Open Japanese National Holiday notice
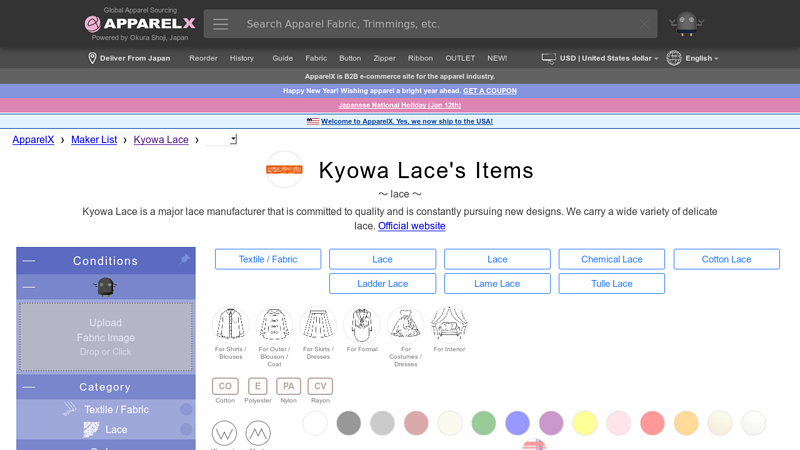 coord(399,105)
